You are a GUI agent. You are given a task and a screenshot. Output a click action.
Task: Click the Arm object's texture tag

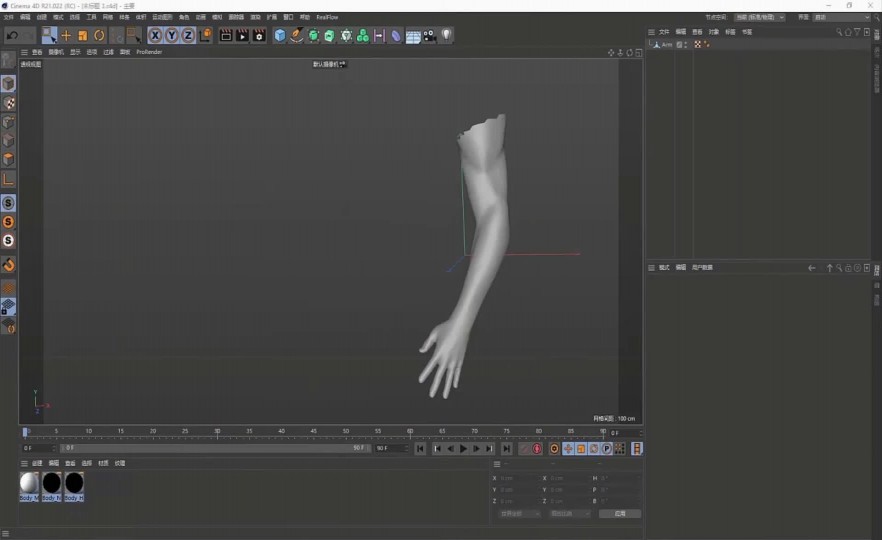tap(698, 44)
